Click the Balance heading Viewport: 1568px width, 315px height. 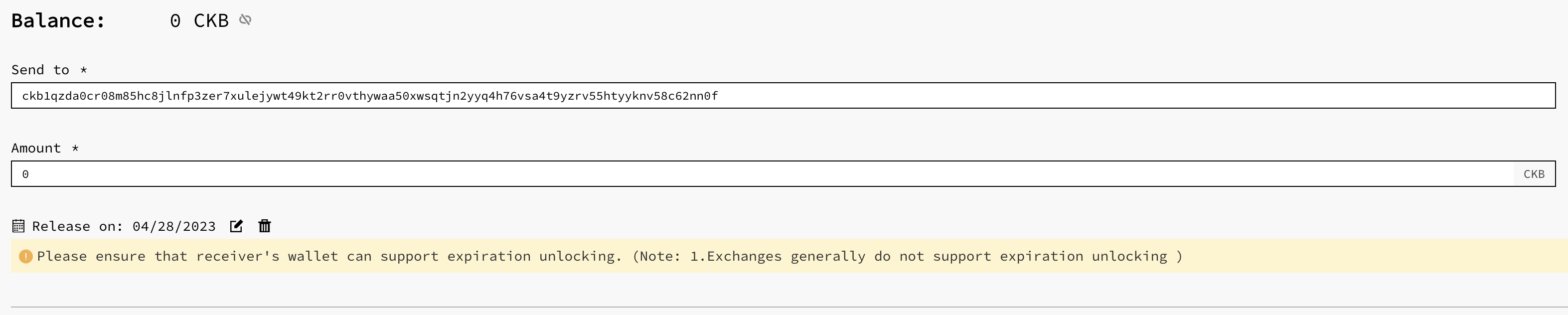pos(58,21)
